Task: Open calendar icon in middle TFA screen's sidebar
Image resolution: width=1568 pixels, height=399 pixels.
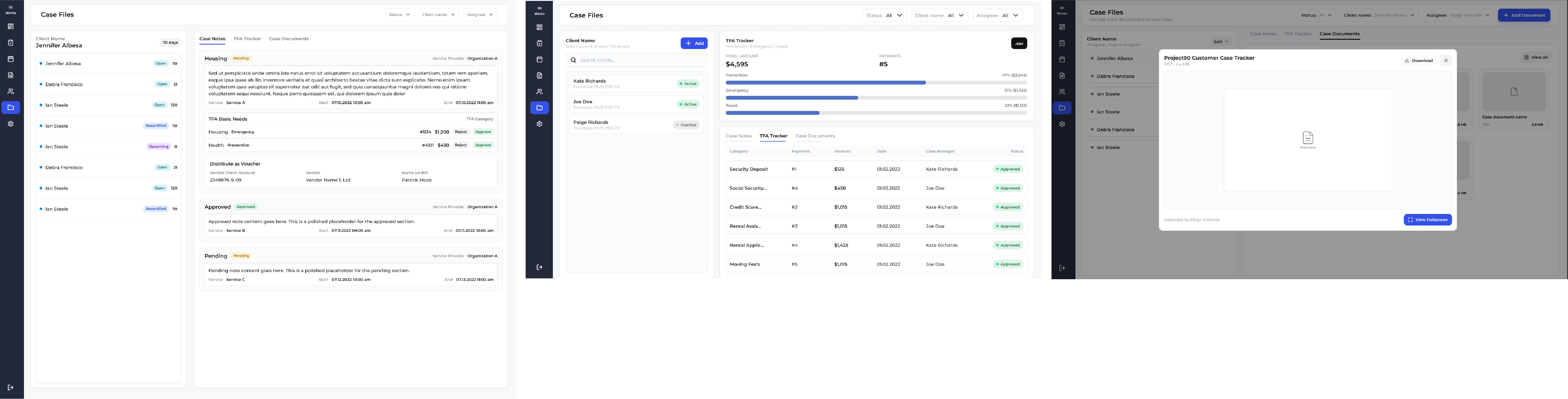Action: pyautogui.click(x=539, y=59)
